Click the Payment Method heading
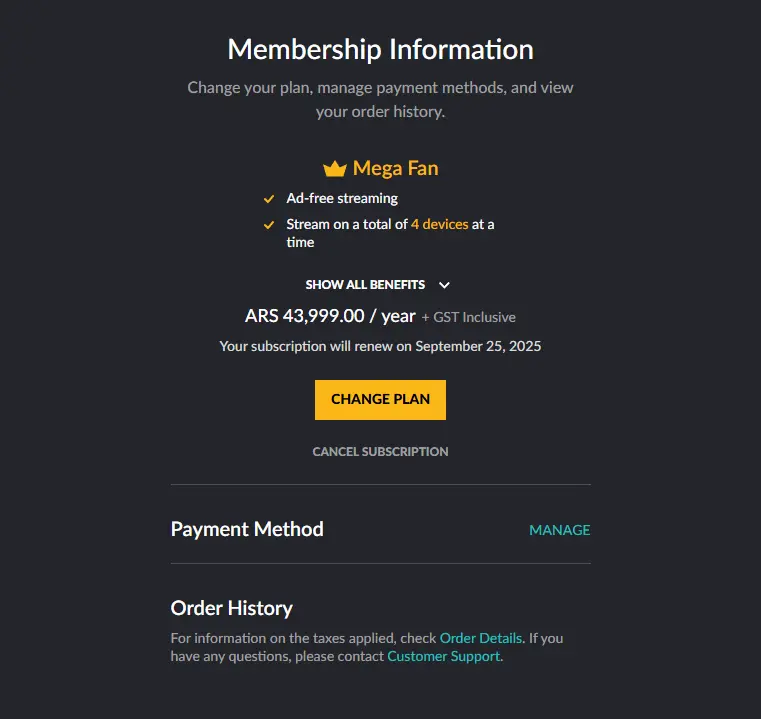 pyautogui.click(x=247, y=529)
